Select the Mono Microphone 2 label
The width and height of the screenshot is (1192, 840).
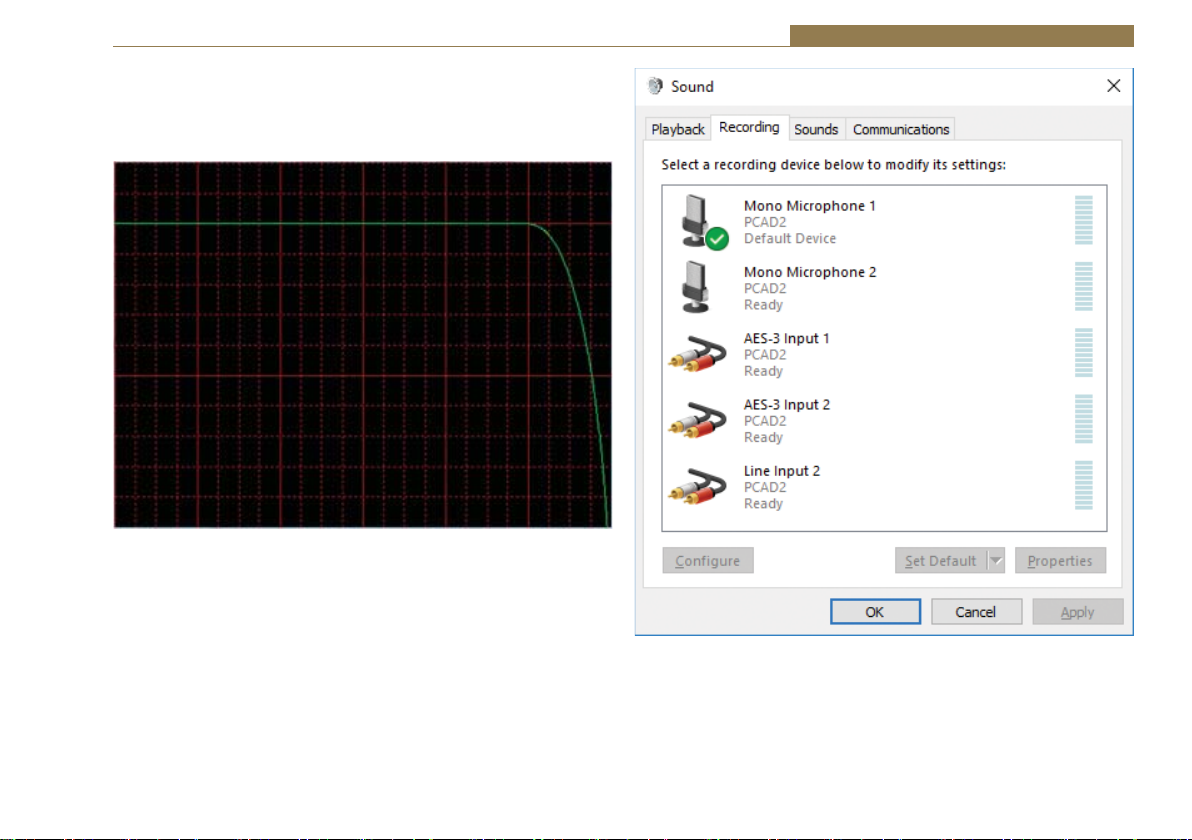(x=810, y=271)
